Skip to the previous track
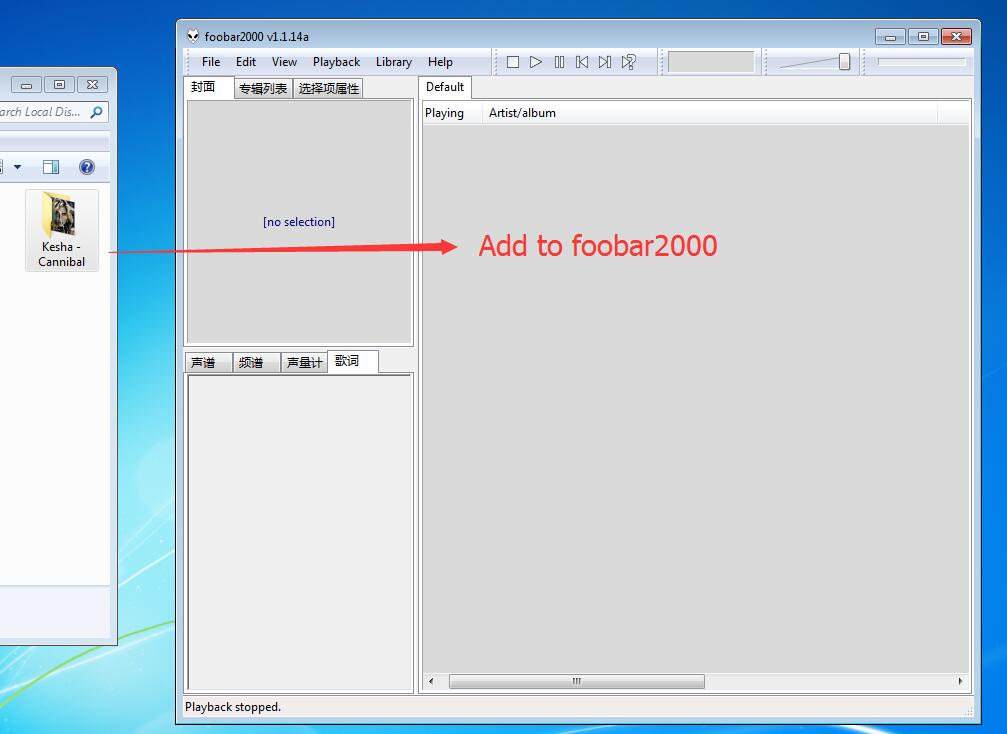Viewport: 1007px width, 734px height. (582, 62)
